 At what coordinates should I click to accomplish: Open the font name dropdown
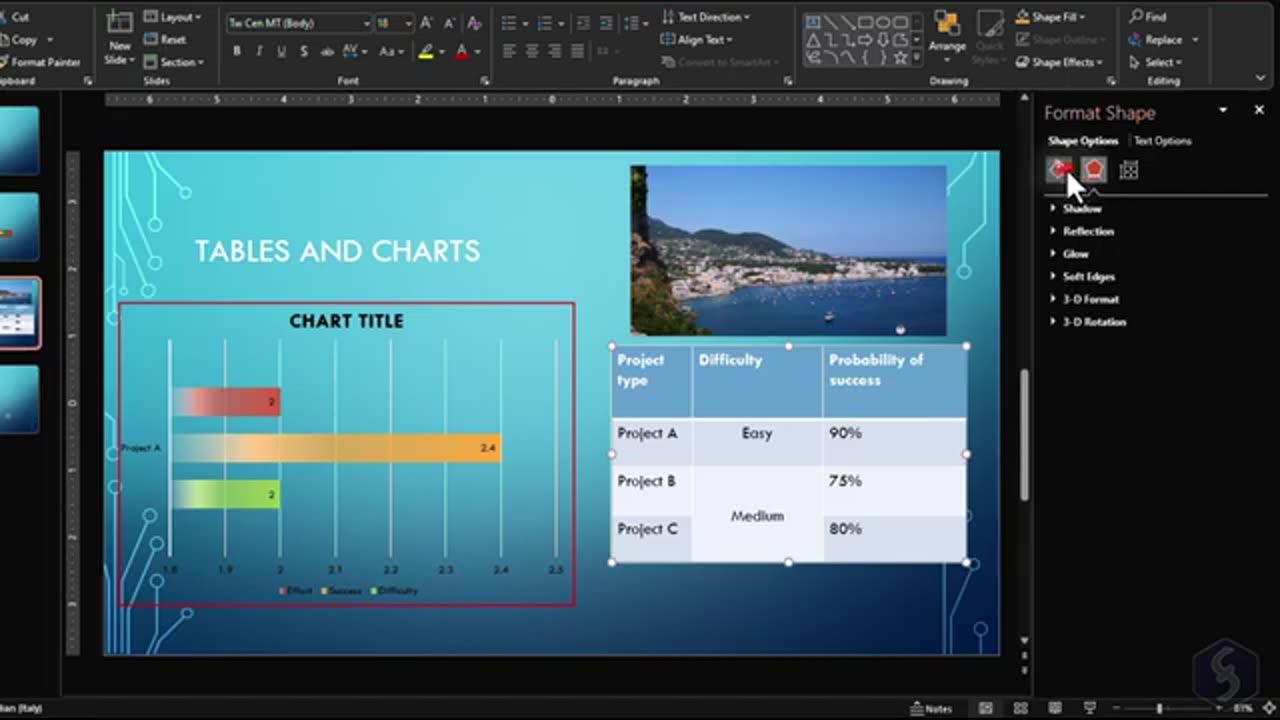point(366,22)
